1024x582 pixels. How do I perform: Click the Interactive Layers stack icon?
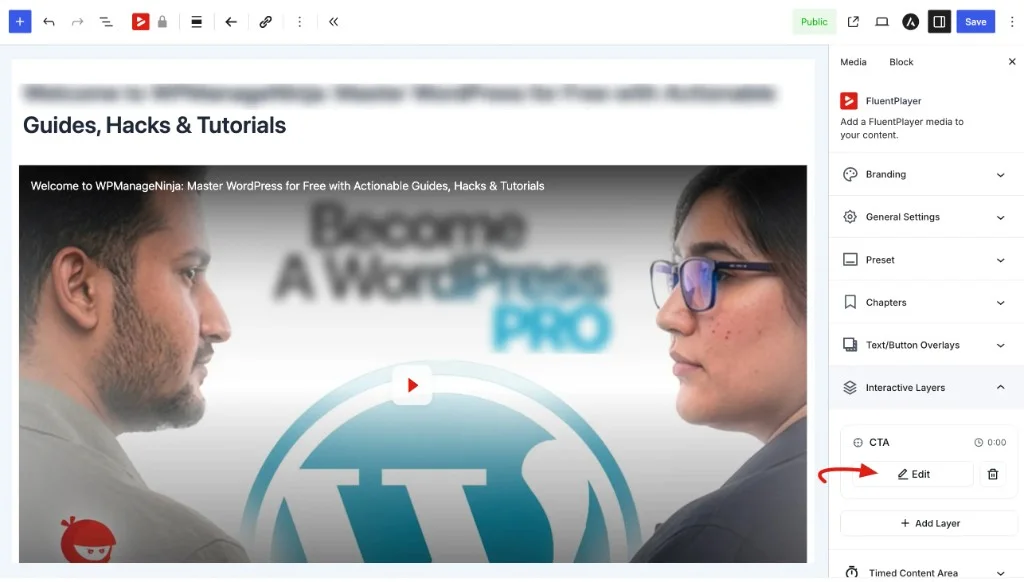pos(850,387)
